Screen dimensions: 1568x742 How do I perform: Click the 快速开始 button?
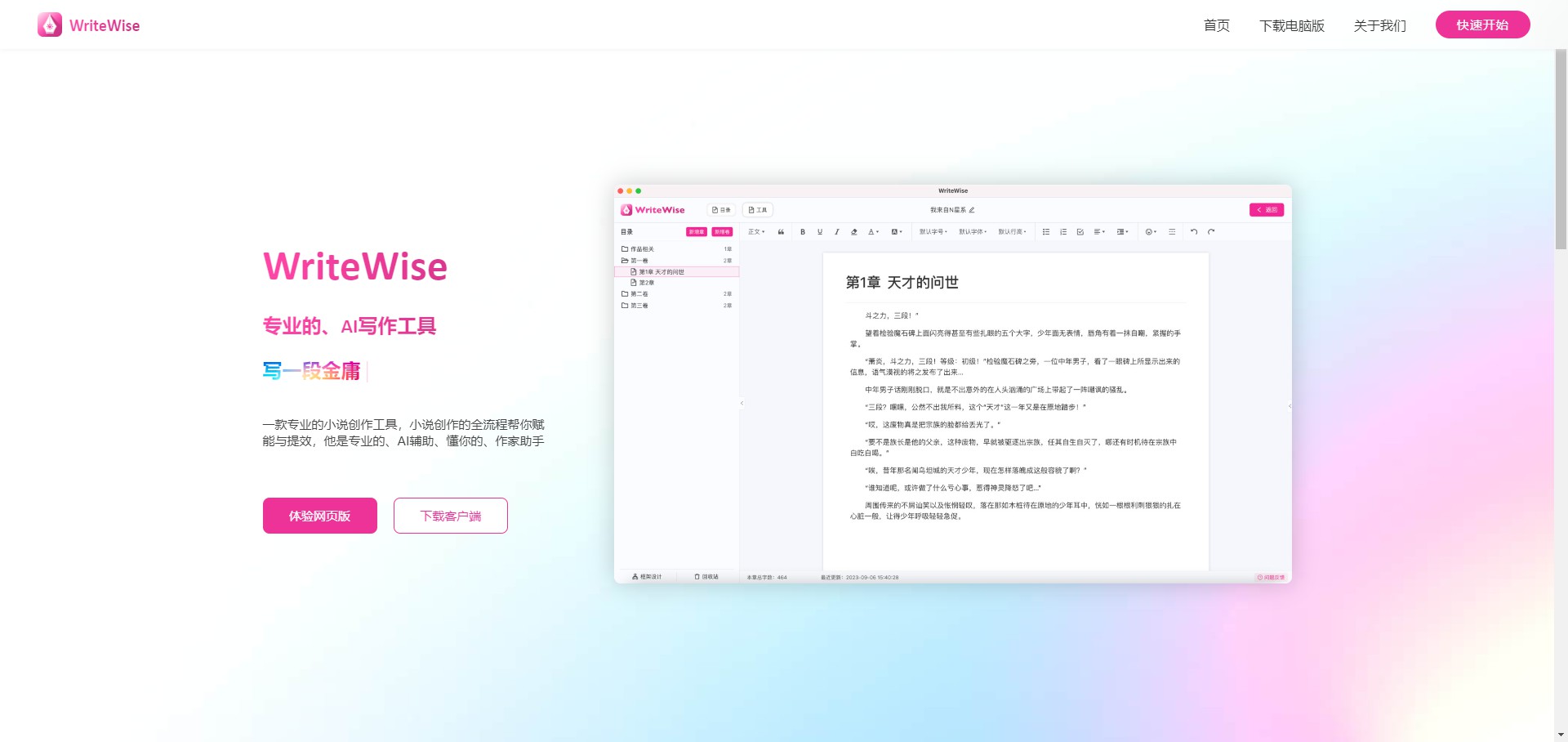[1483, 25]
